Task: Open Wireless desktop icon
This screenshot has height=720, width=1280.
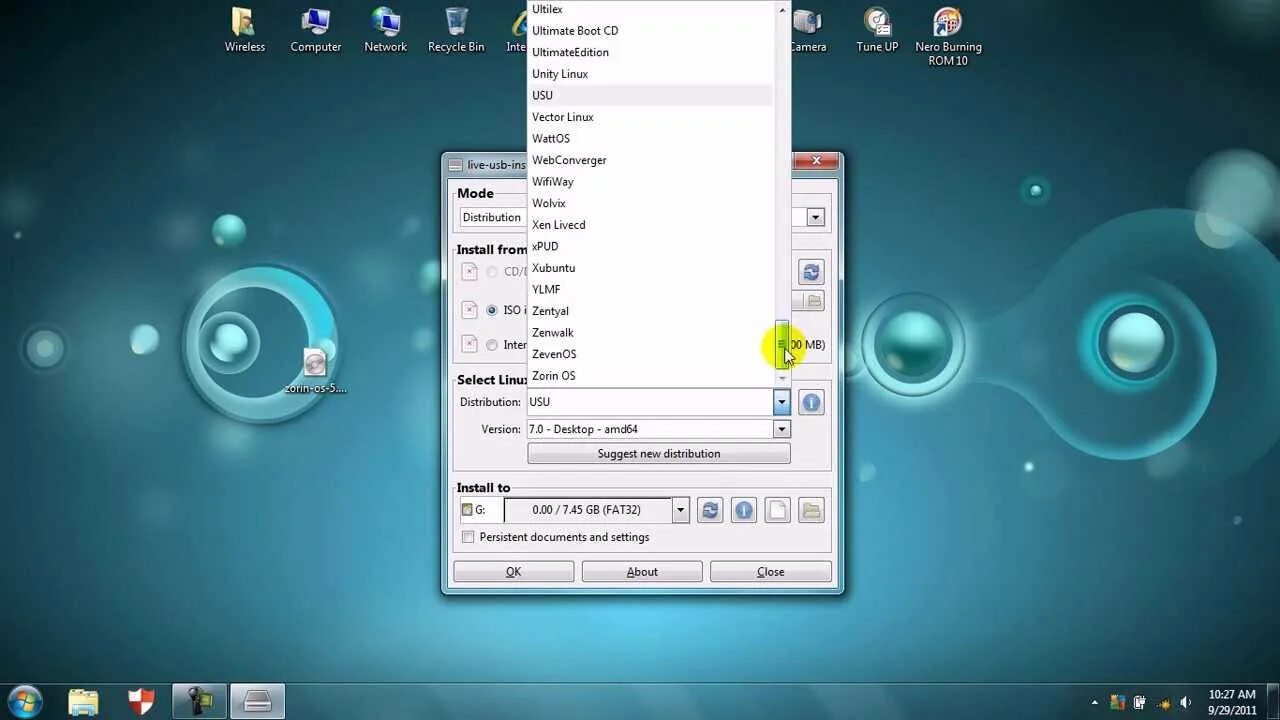Action: (244, 30)
